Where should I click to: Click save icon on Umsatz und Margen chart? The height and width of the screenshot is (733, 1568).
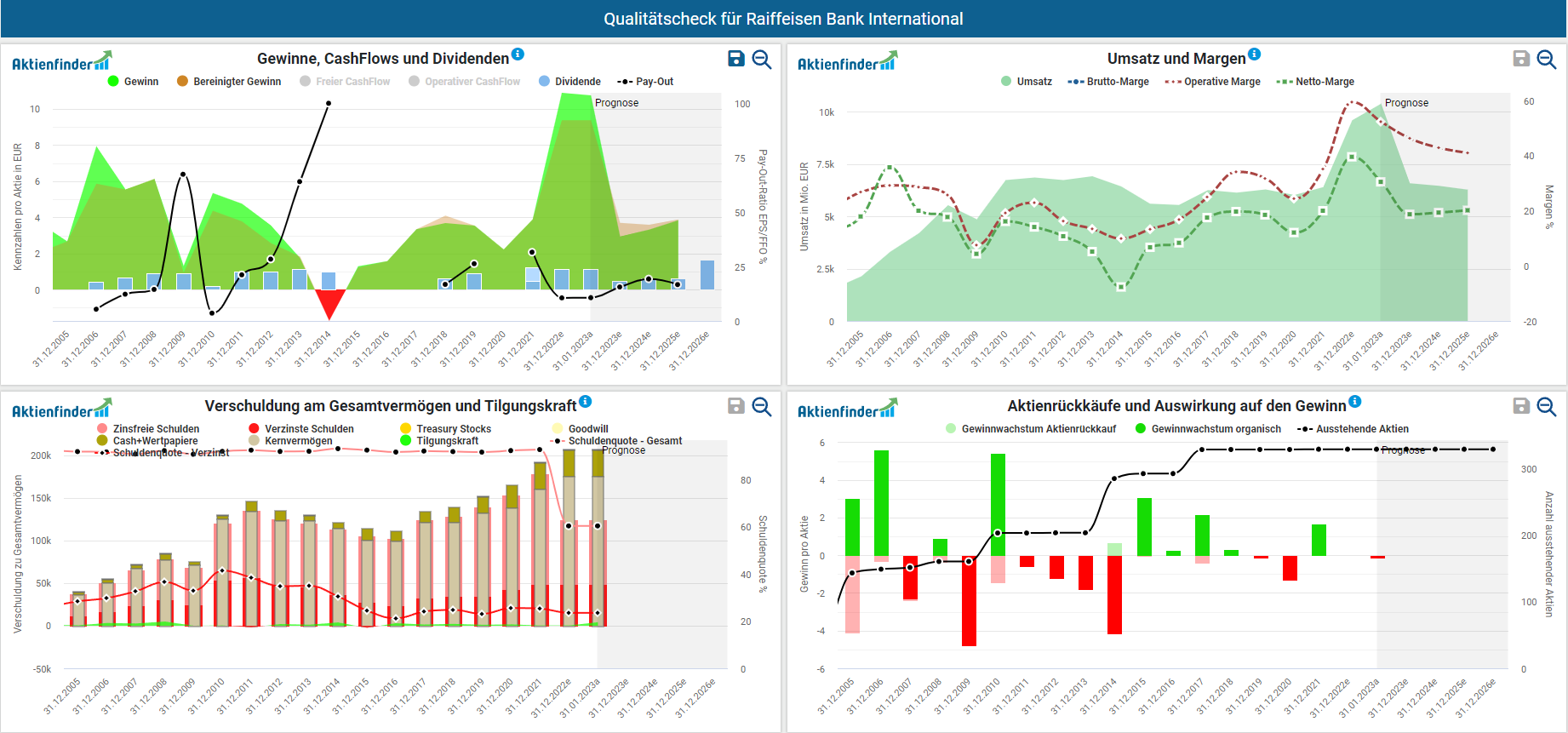[1521, 59]
